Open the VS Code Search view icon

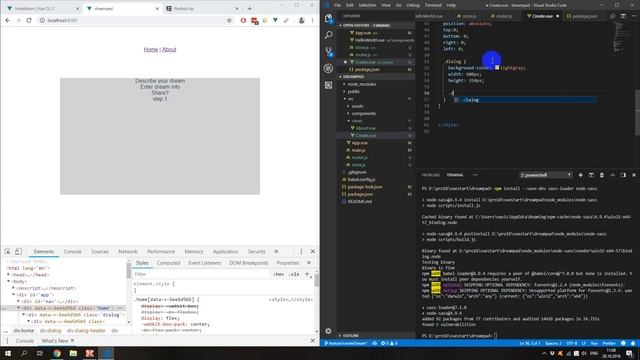(x=329, y=35)
